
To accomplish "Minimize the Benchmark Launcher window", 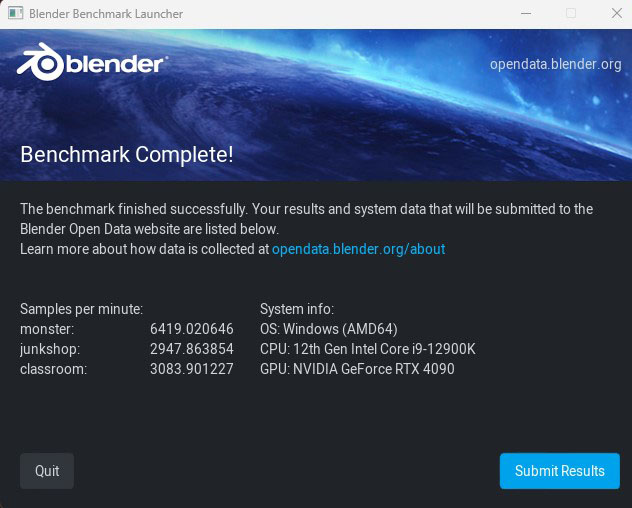I will (x=526, y=13).
